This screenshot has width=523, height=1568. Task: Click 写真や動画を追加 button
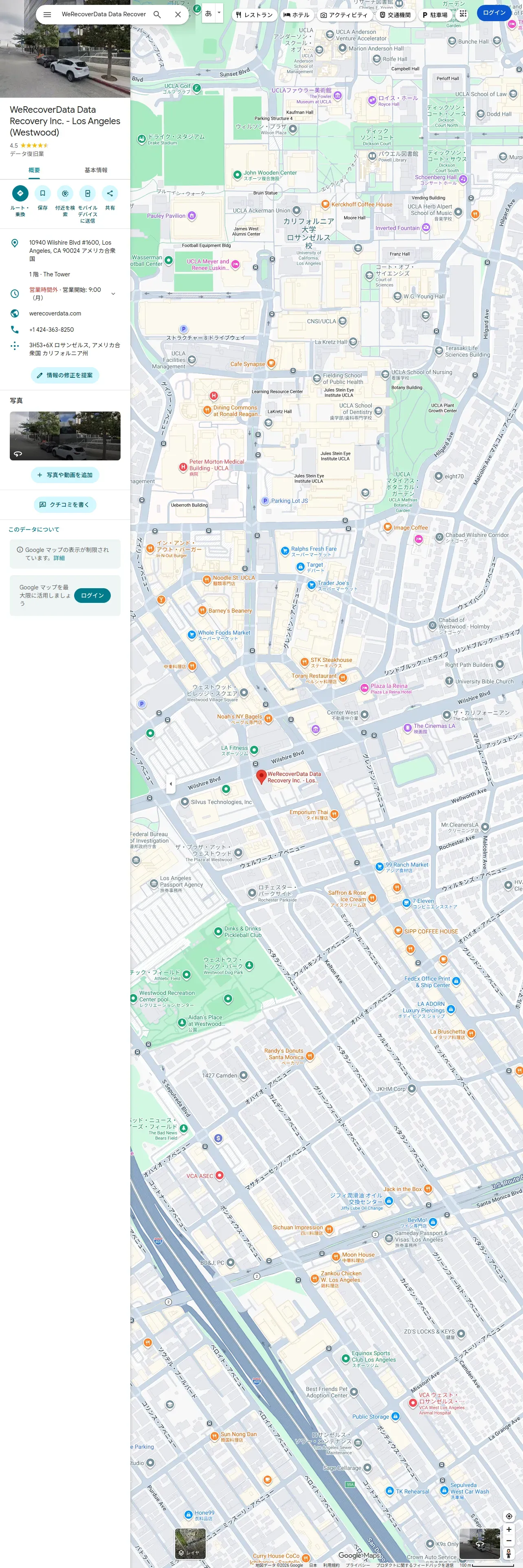(65, 475)
